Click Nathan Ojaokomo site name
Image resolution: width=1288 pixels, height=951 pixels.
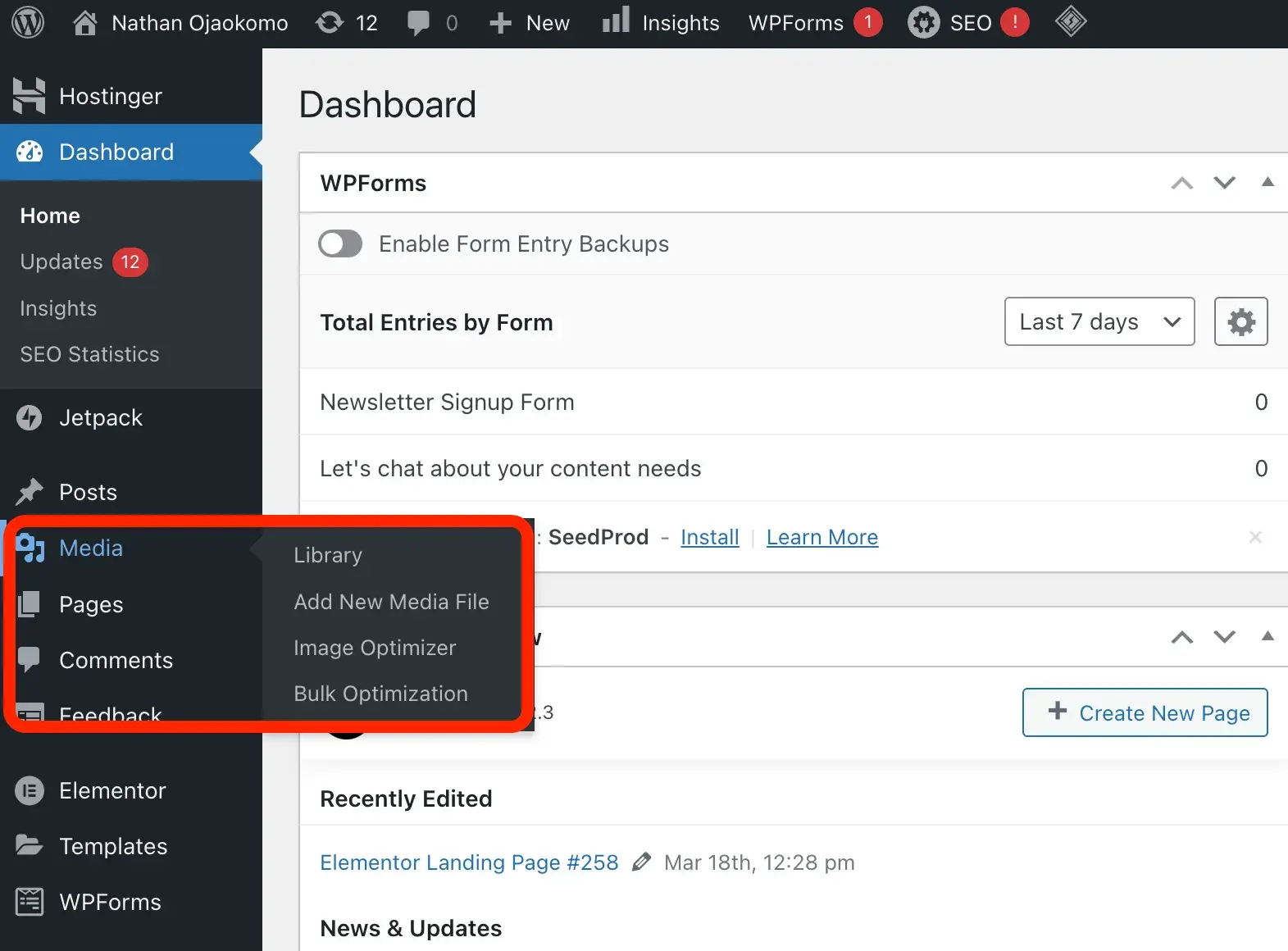coord(199,23)
